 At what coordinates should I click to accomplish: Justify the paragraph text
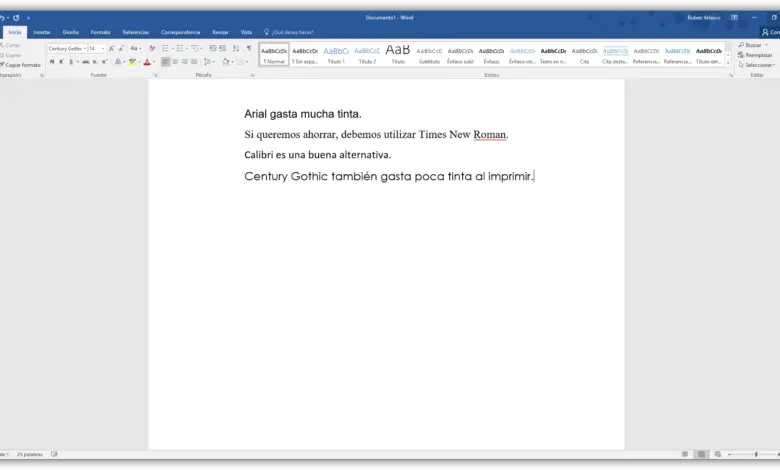(x=194, y=62)
